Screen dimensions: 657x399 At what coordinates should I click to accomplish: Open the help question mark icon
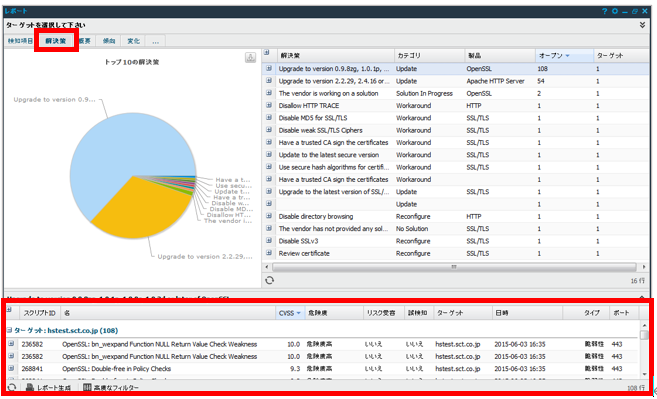coord(604,11)
